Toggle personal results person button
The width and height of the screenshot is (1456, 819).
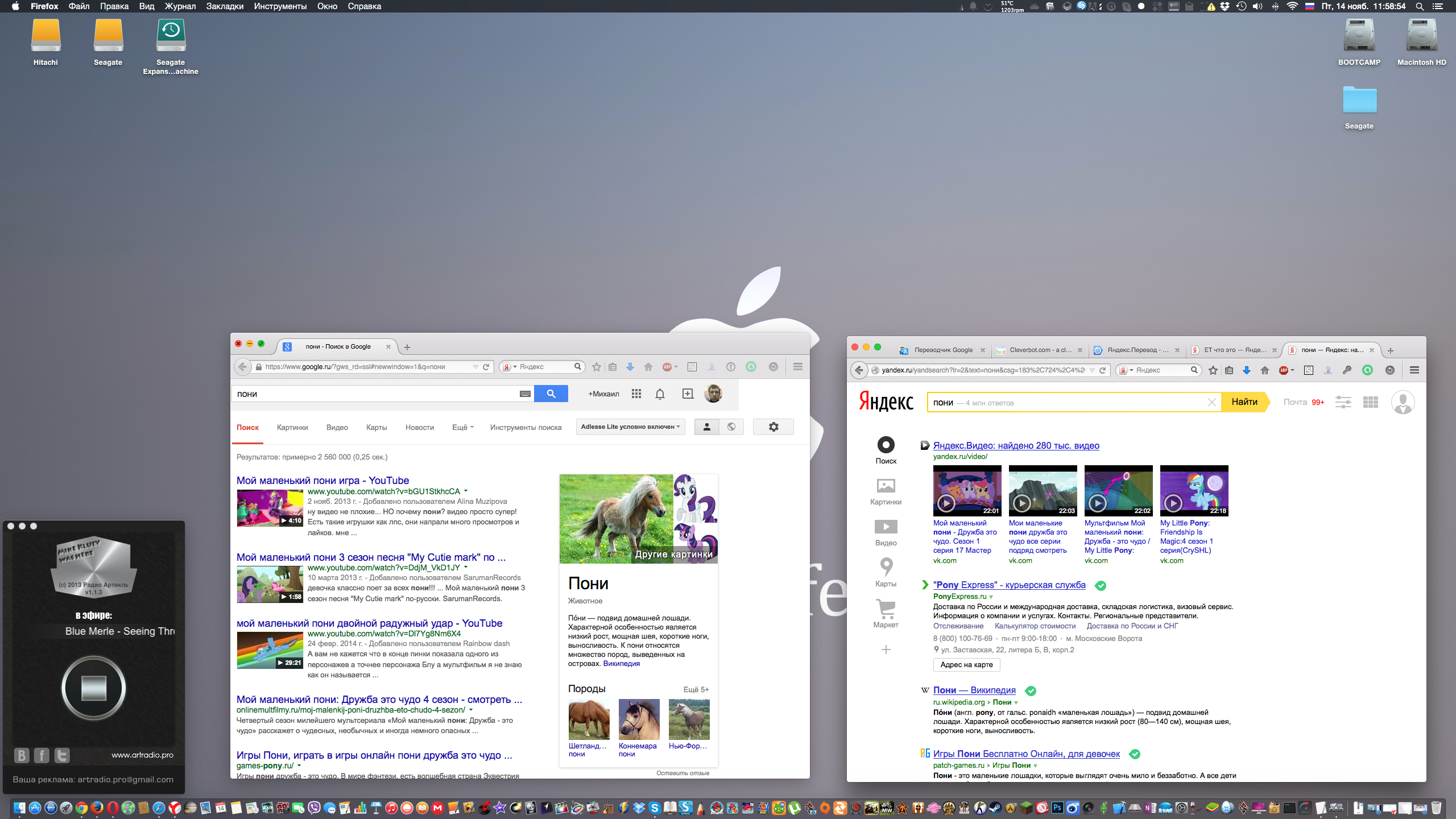707,427
